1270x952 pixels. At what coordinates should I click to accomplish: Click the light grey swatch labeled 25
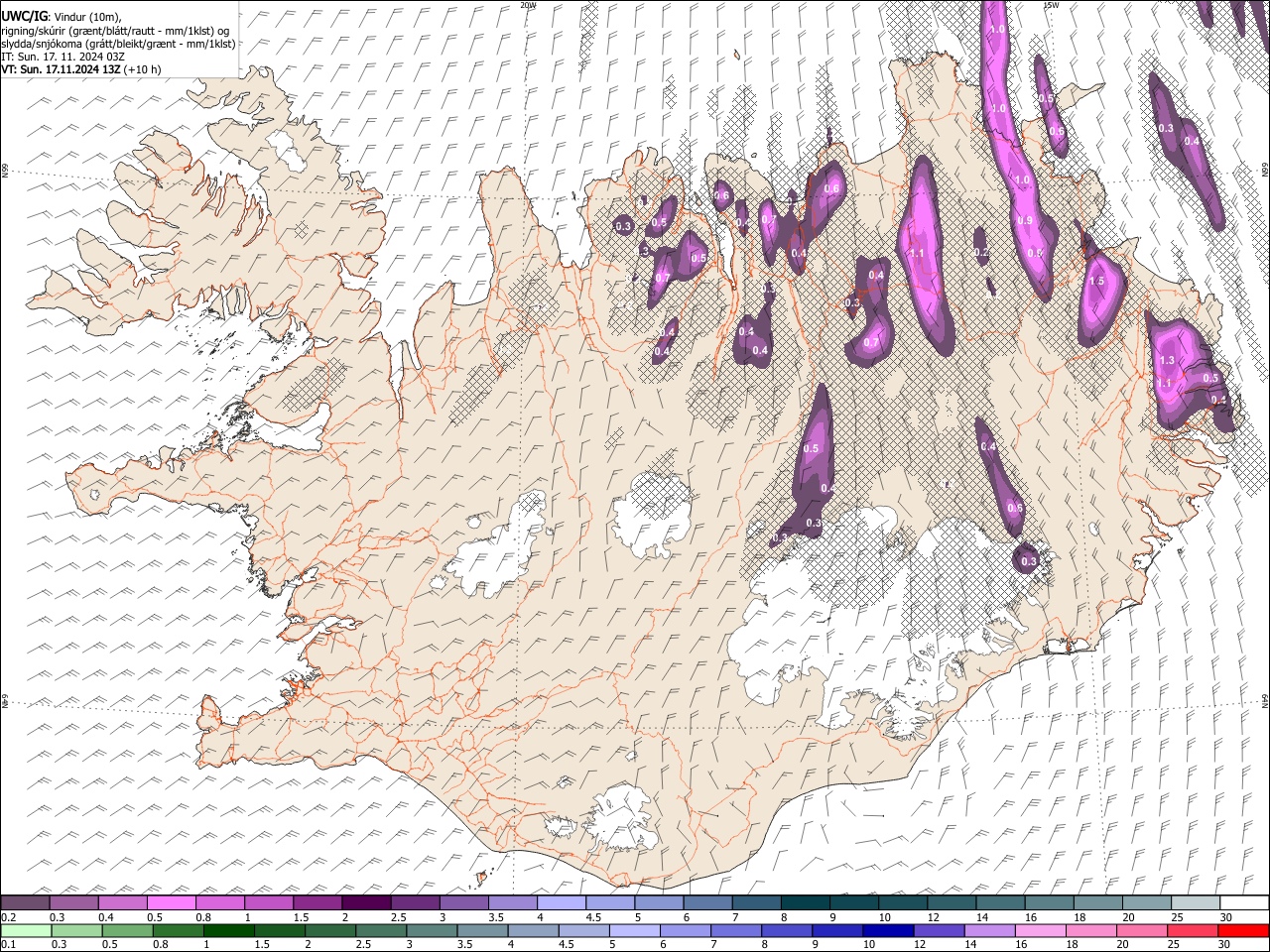click(1196, 902)
